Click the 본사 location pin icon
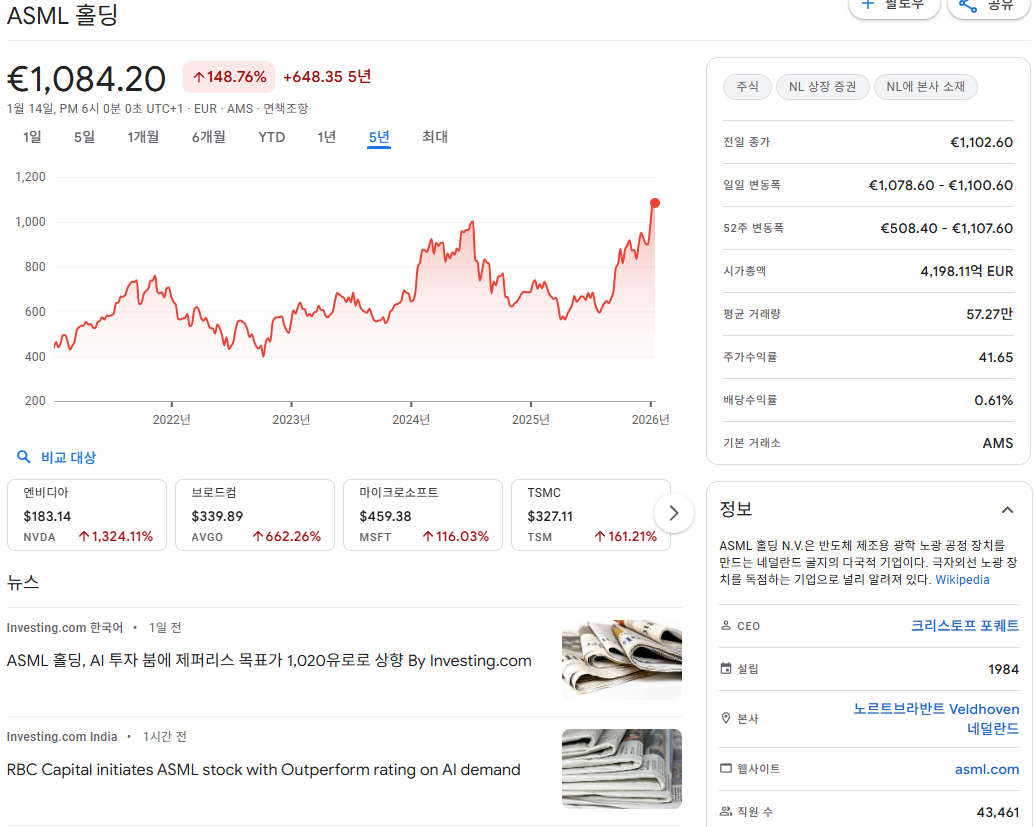 pyautogui.click(x=726, y=718)
